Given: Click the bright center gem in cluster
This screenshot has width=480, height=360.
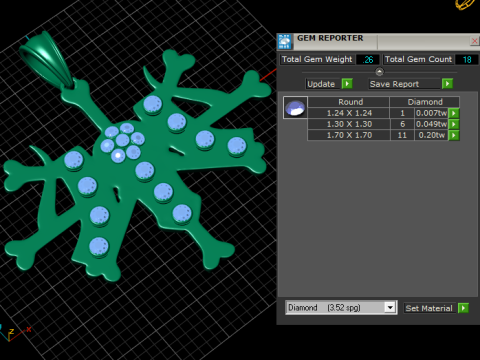Looking at the screenshot, I should [118, 155].
